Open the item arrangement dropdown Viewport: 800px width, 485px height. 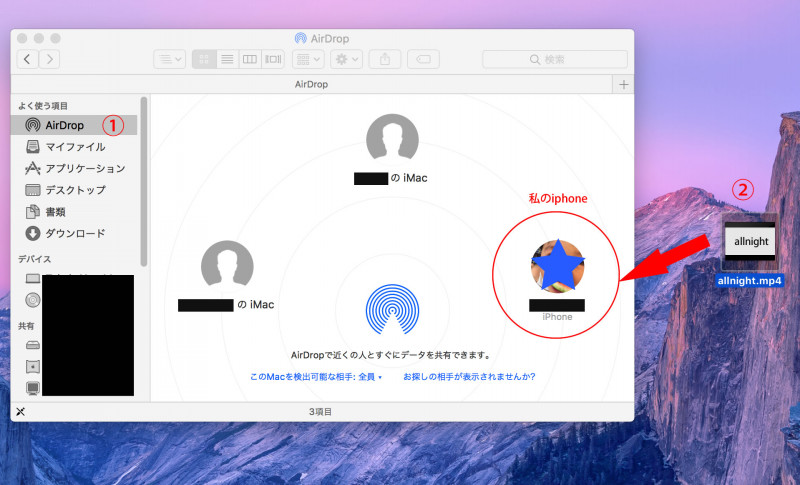pos(308,59)
